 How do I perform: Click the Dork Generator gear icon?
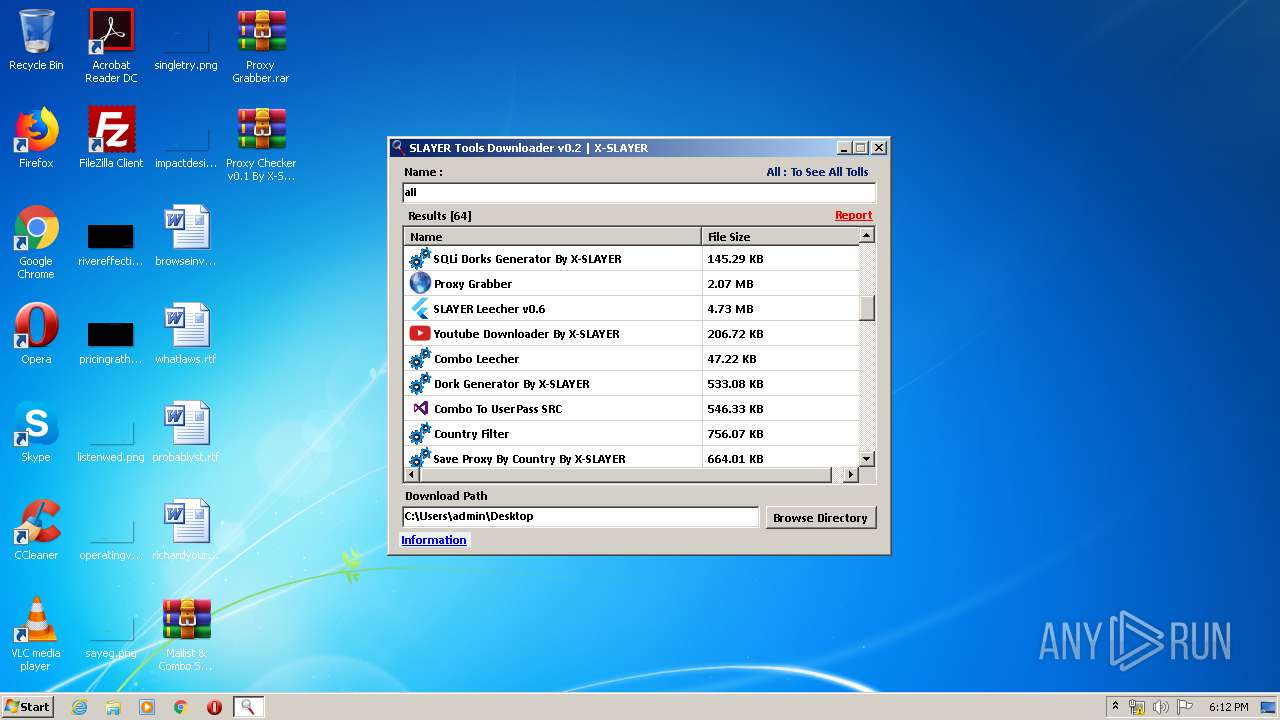click(x=420, y=384)
